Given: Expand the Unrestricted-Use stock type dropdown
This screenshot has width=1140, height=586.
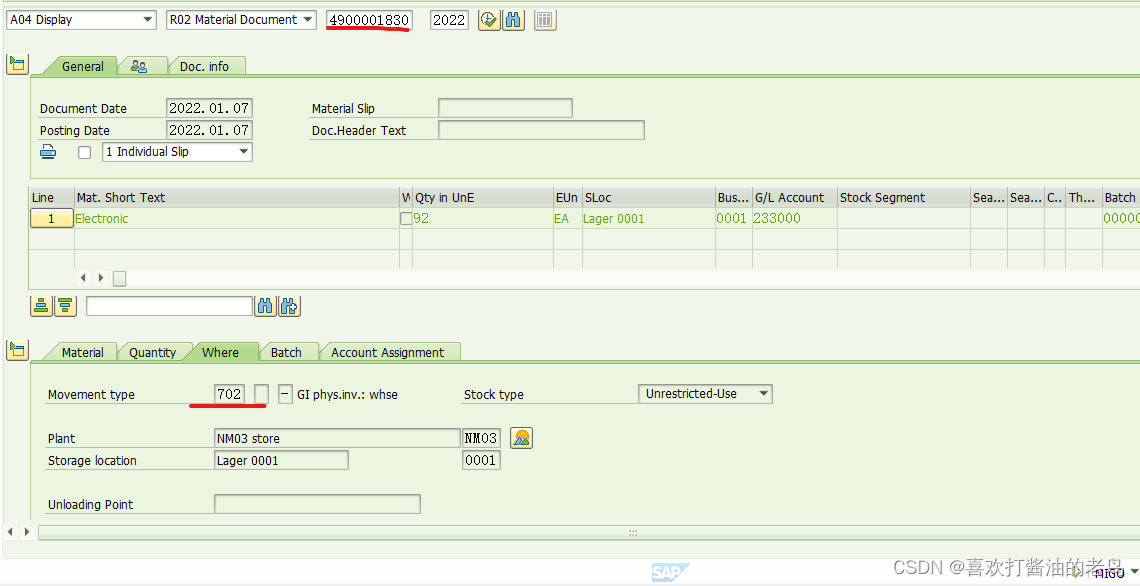Looking at the screenshot, I should coord(705,393).
